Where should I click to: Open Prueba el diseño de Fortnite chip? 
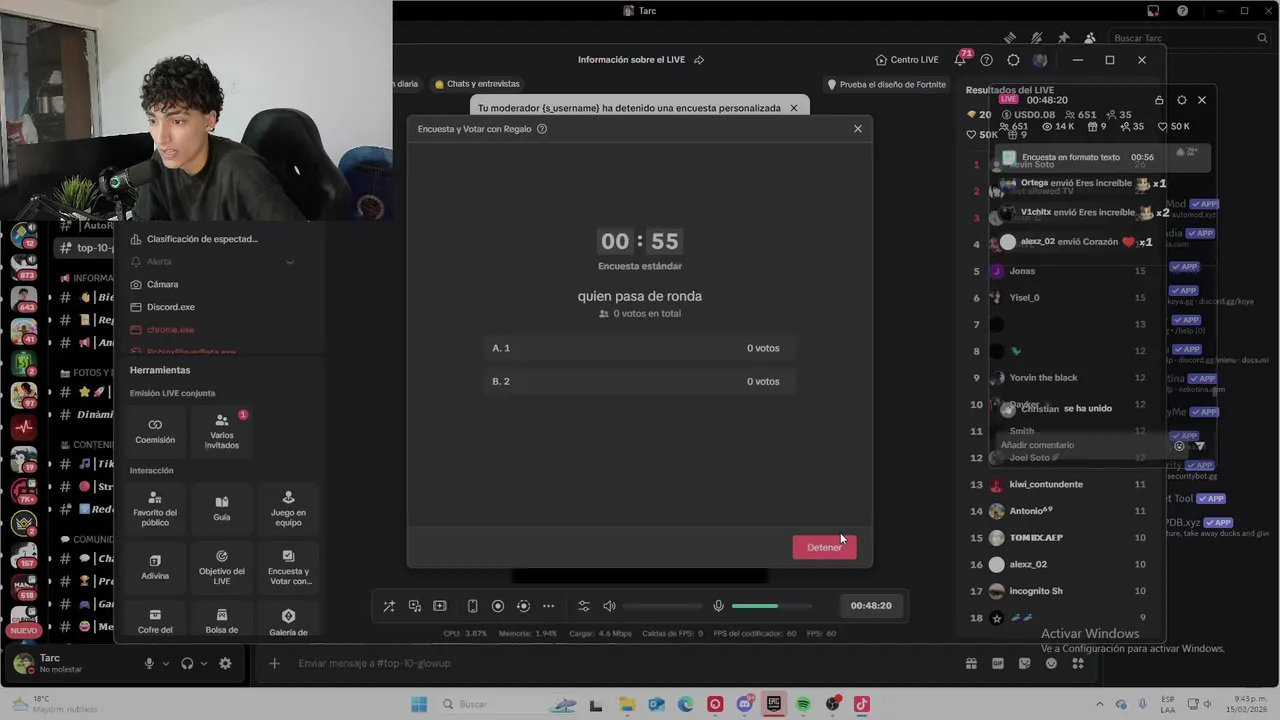coord(886,85)
